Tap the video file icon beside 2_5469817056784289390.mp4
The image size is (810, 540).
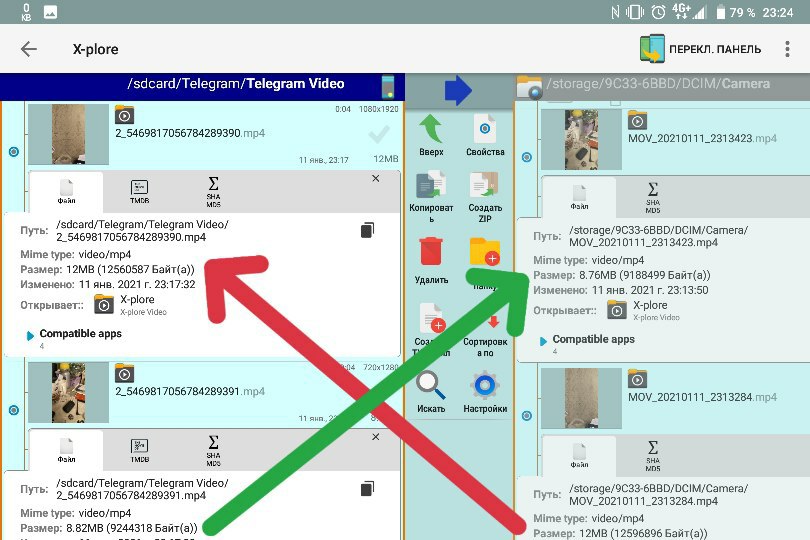click(124, 115)
